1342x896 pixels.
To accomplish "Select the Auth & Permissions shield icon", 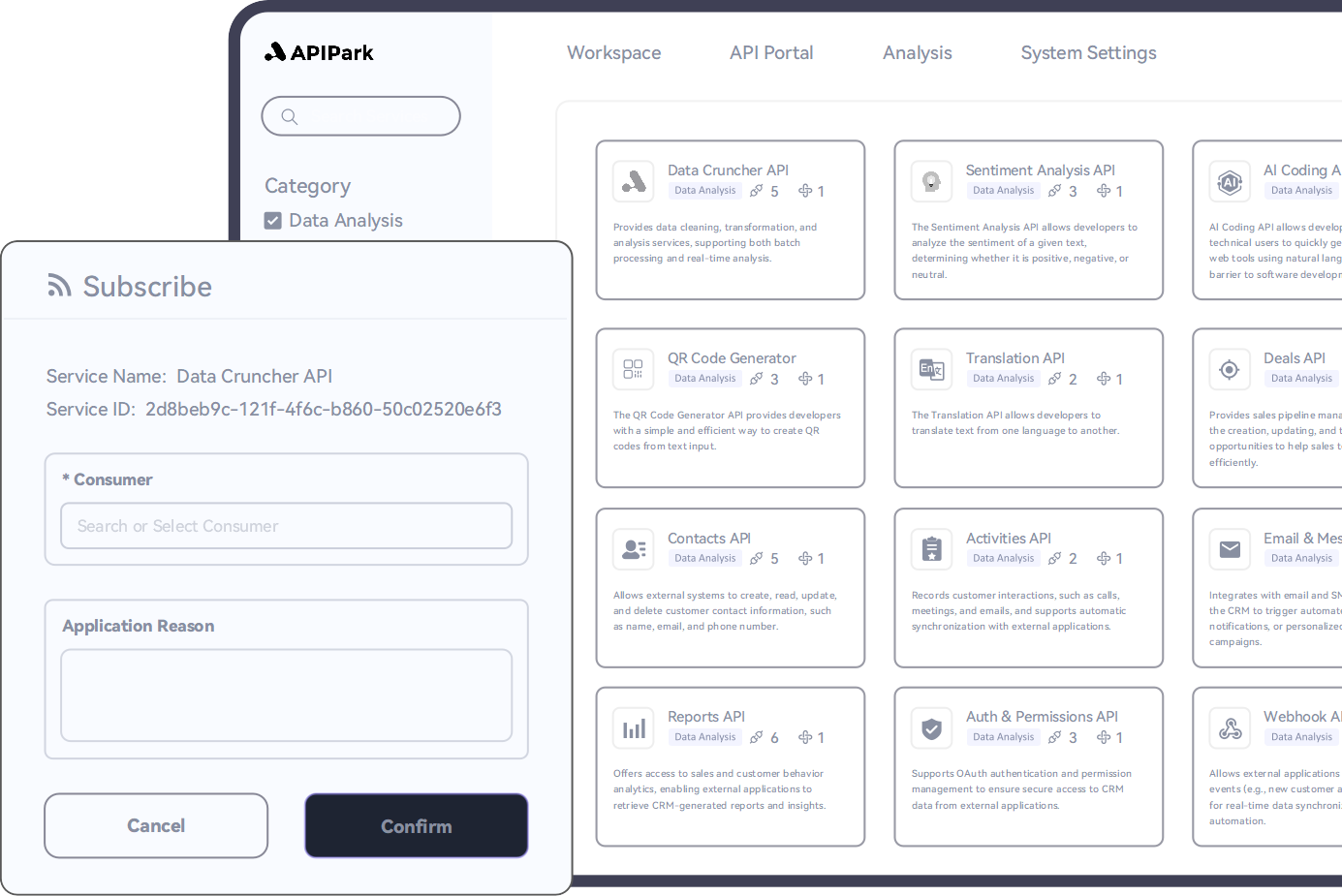I will pos(931,727).
